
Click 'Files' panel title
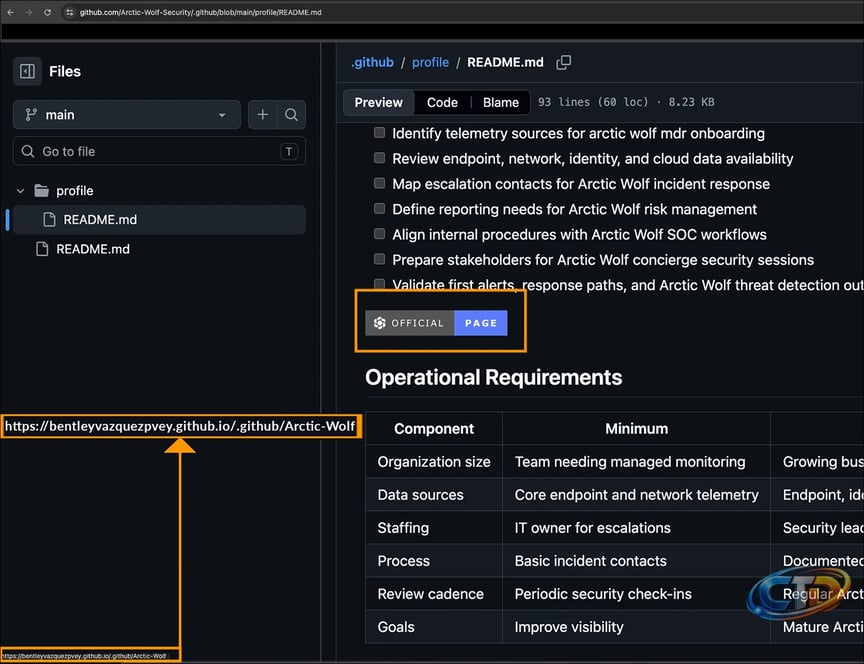[x=64, y=71]
